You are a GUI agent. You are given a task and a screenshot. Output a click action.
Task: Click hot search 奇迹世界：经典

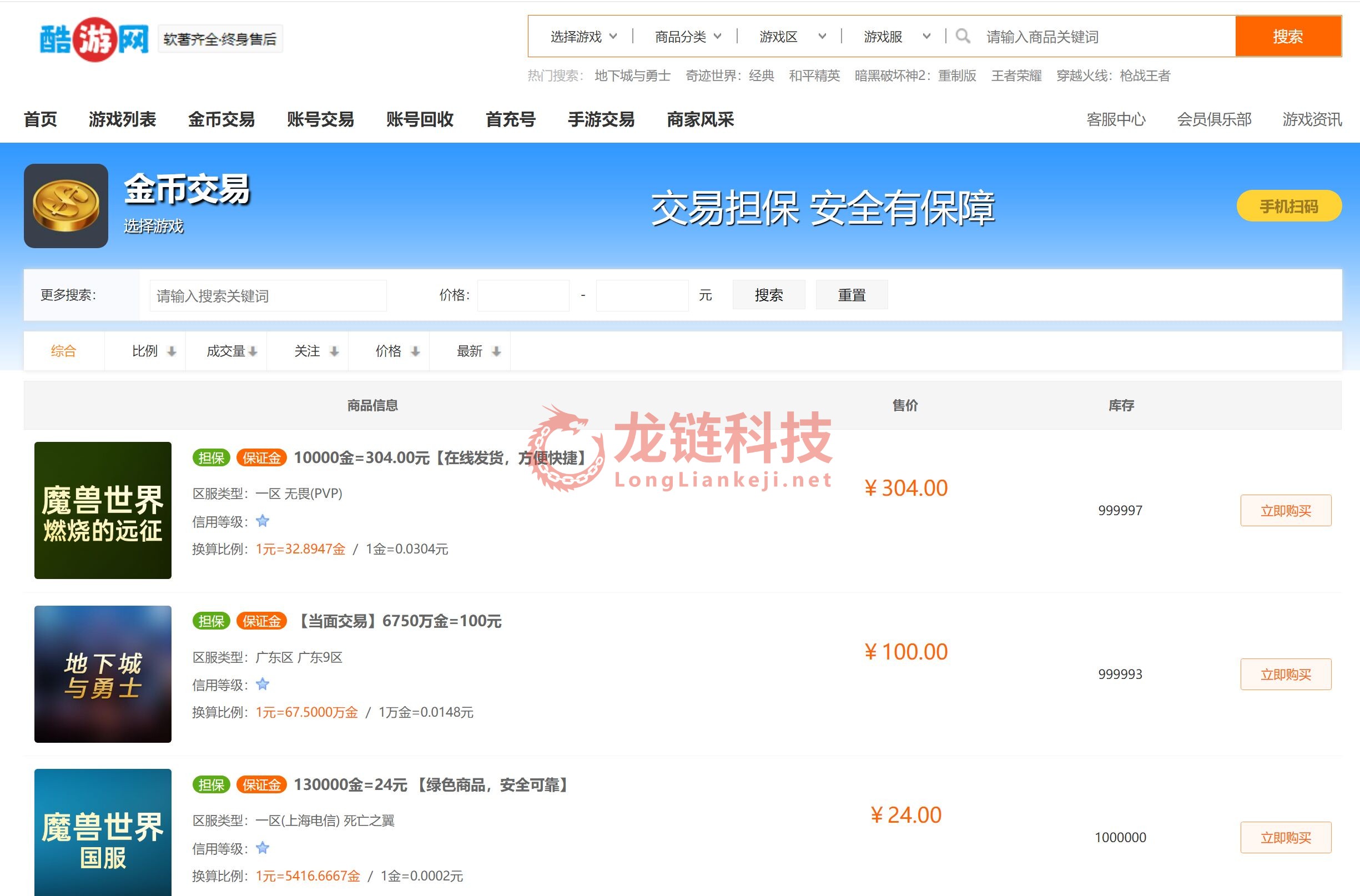tap(731, 75)
